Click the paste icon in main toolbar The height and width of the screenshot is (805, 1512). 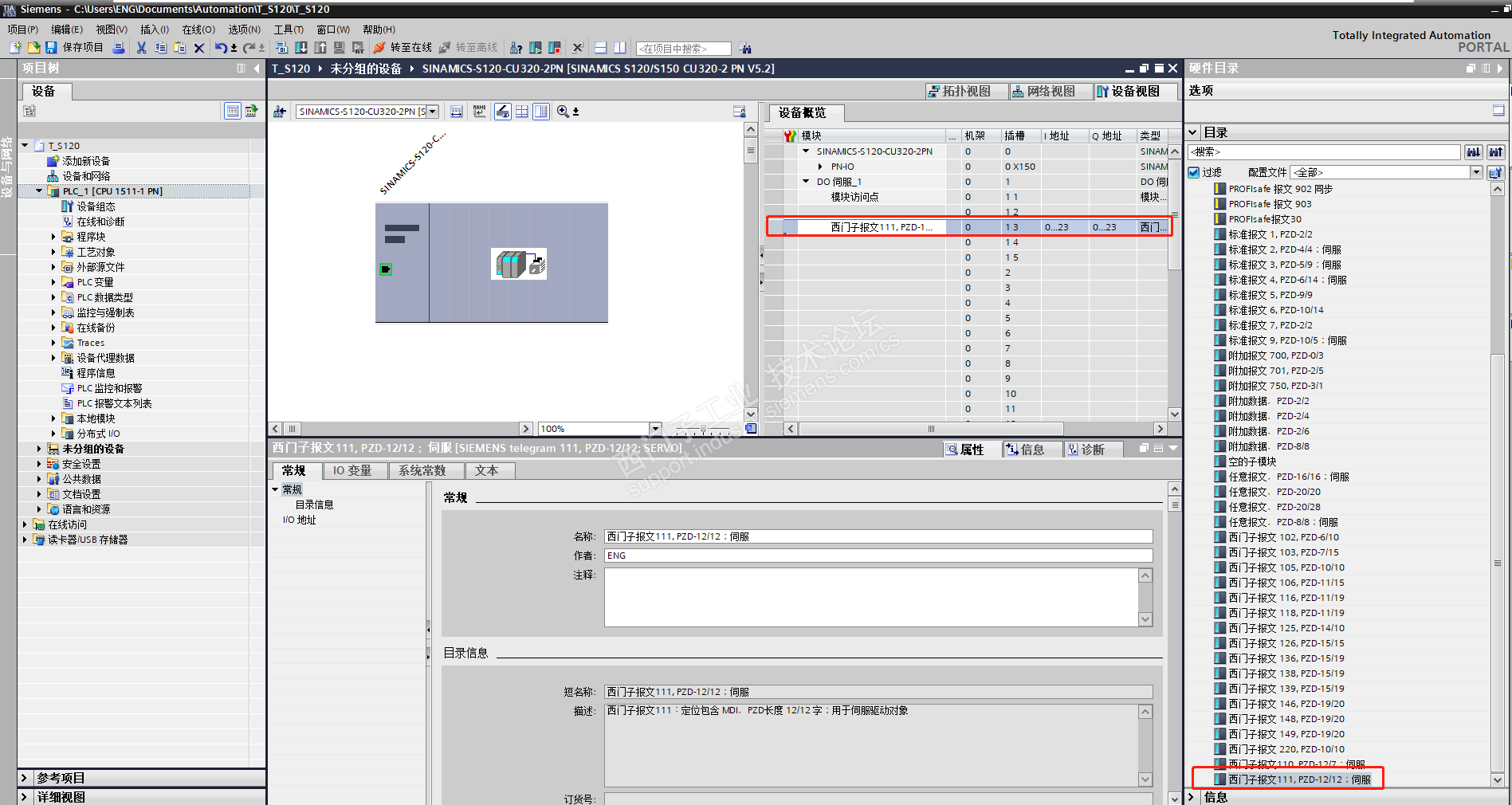coord(179,48)
